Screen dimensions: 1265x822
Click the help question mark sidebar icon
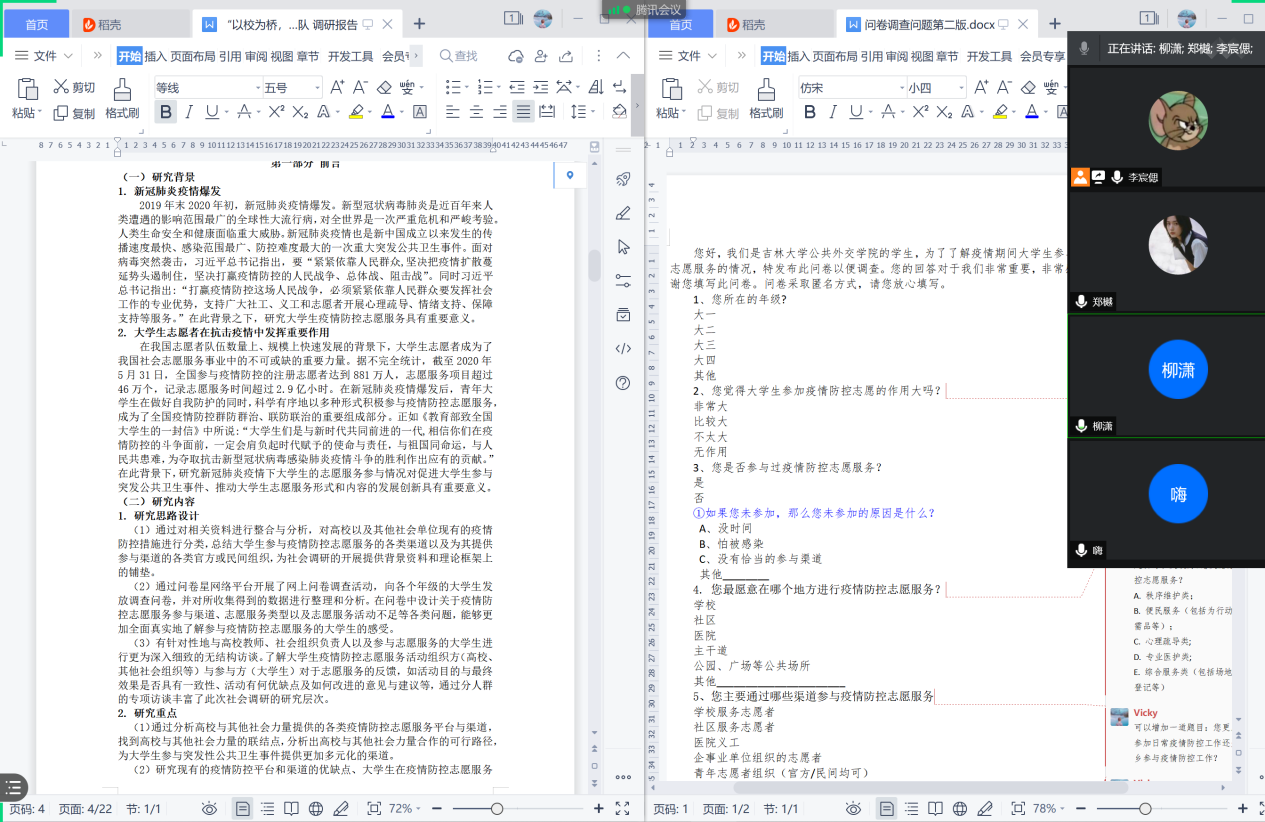pyautogui.click(x=623, y=383)
